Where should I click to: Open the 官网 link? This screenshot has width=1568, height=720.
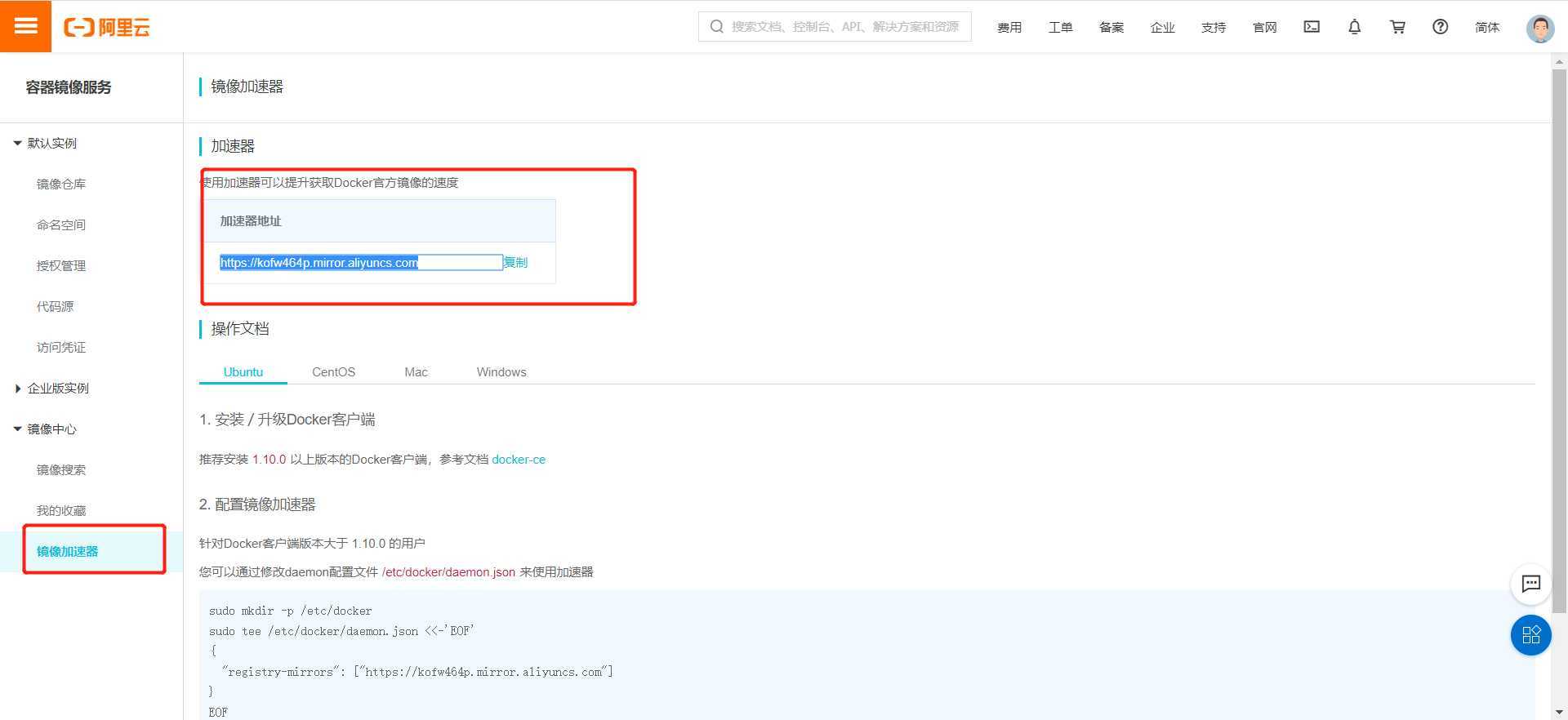click(1264, 27)
